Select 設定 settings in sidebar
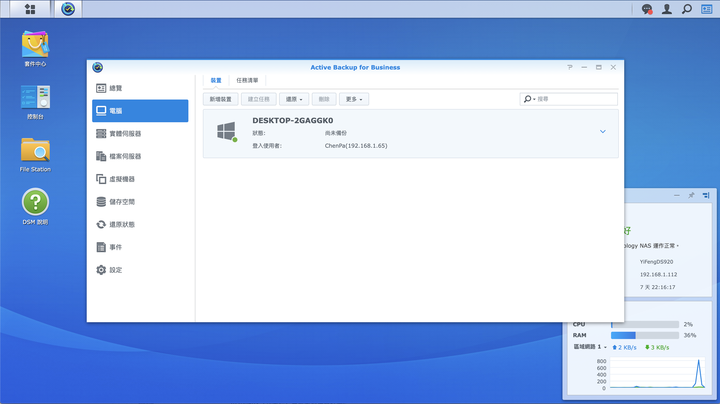Viewport: 720px width, 404px height. 140,270
